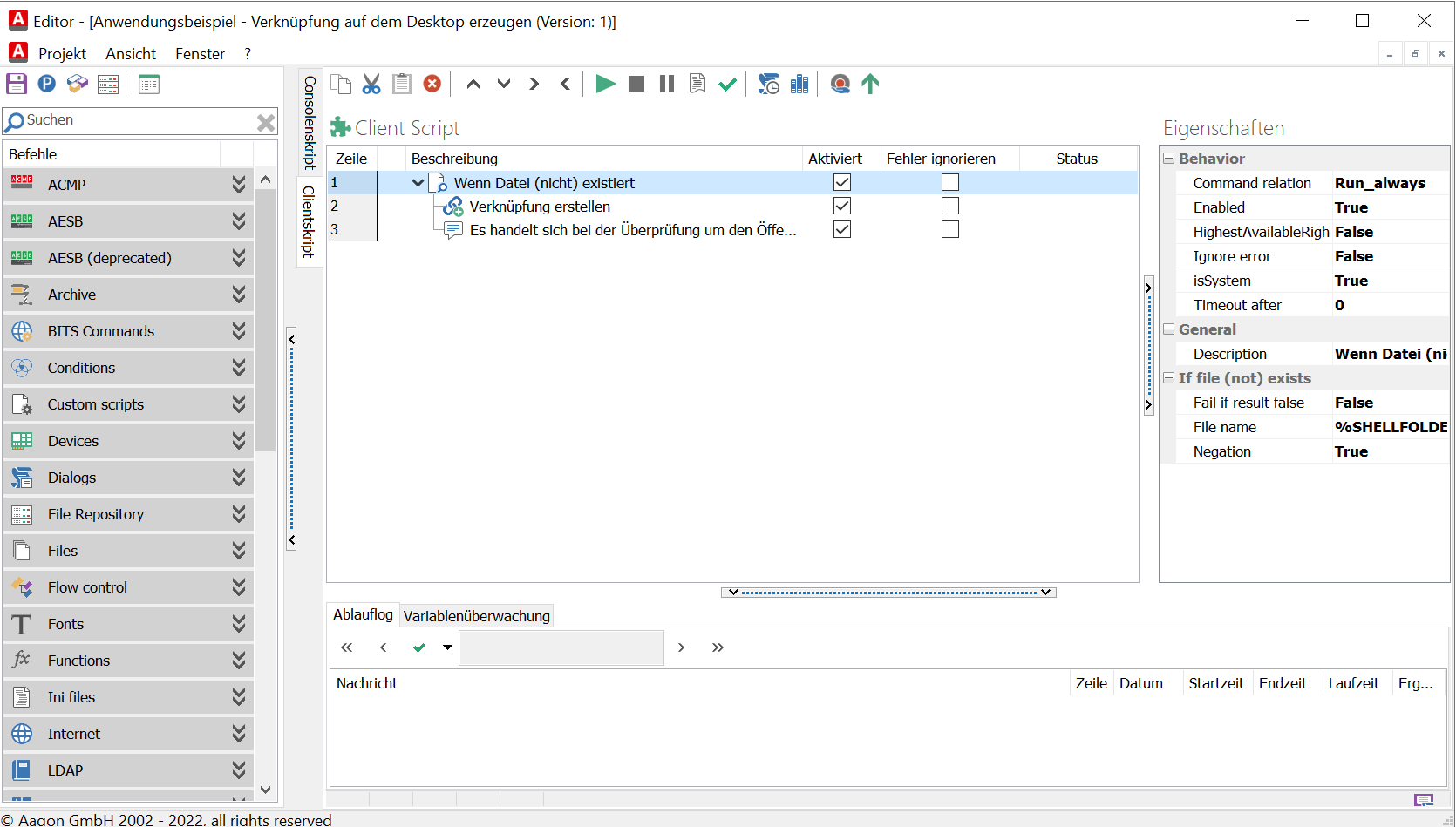Image resolution: width=1456 pixels, height=827 pixels.
Task: Open the Projekt menu
Action: 62,53
